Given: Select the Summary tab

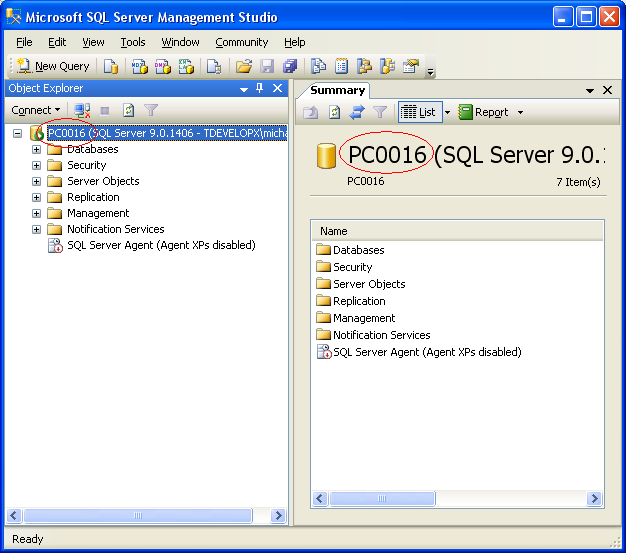Looking at the screenshot, I should pos(337,90).
